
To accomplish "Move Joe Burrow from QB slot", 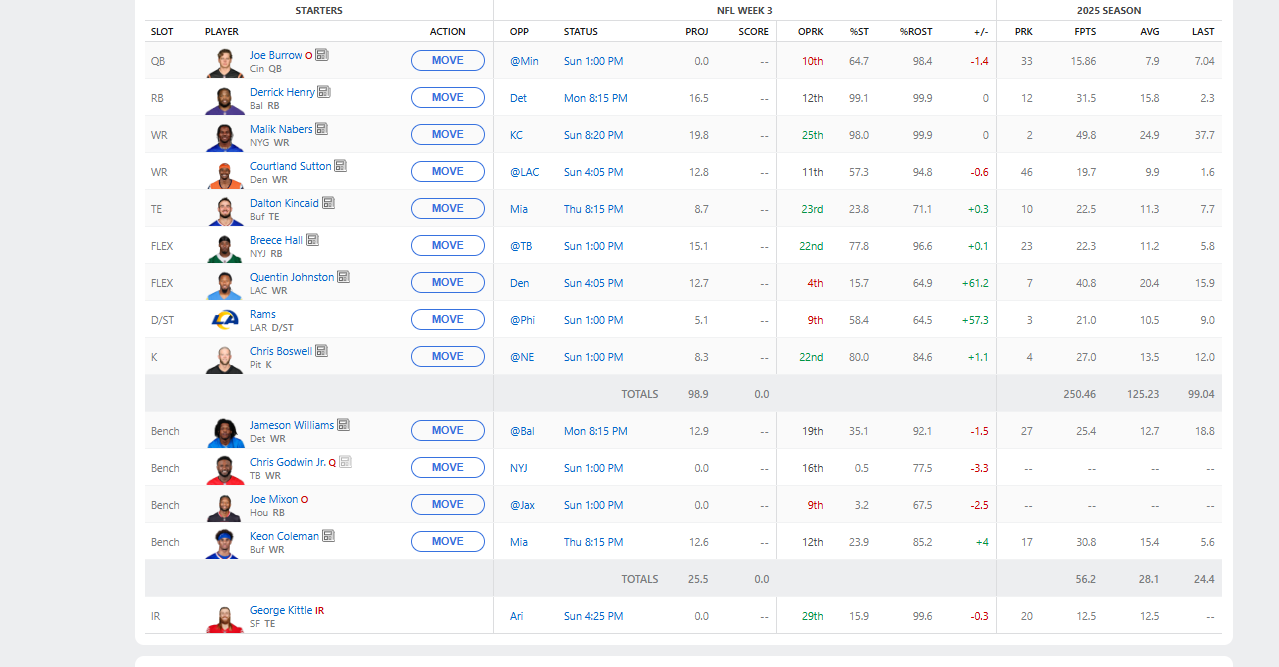I will pyautogui.click(x=448, y=61).
